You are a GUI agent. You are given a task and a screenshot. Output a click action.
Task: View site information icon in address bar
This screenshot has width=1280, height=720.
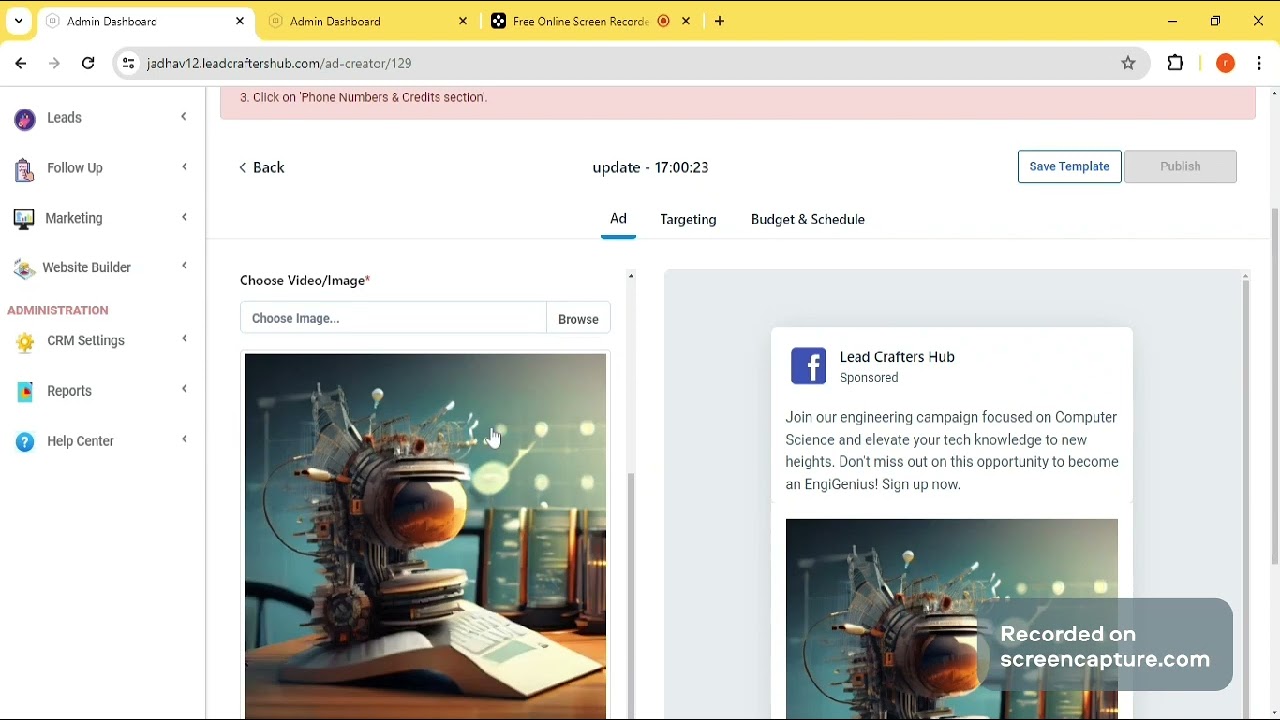tap(128, 63)
